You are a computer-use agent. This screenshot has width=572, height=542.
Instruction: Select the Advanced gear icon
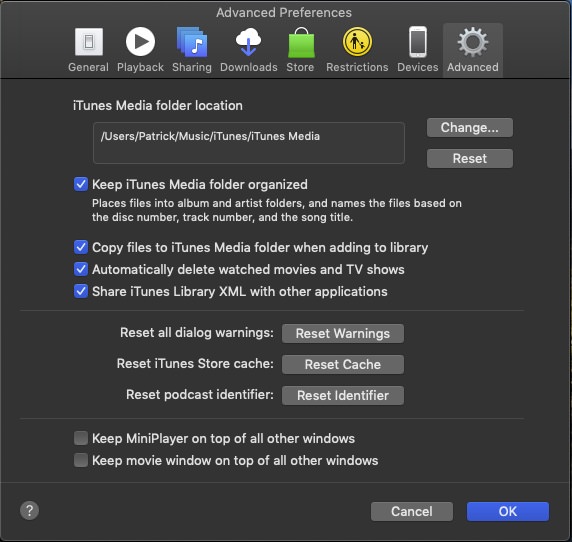click(x=473, y=42)
